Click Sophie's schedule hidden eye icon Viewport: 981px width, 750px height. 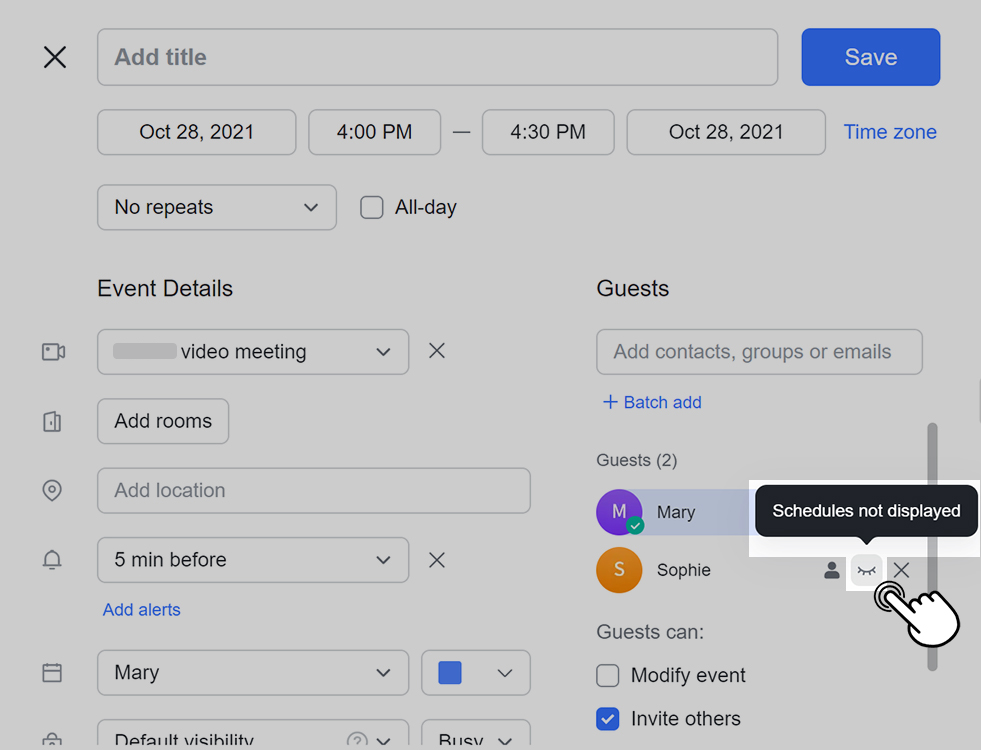click(866, 570)
